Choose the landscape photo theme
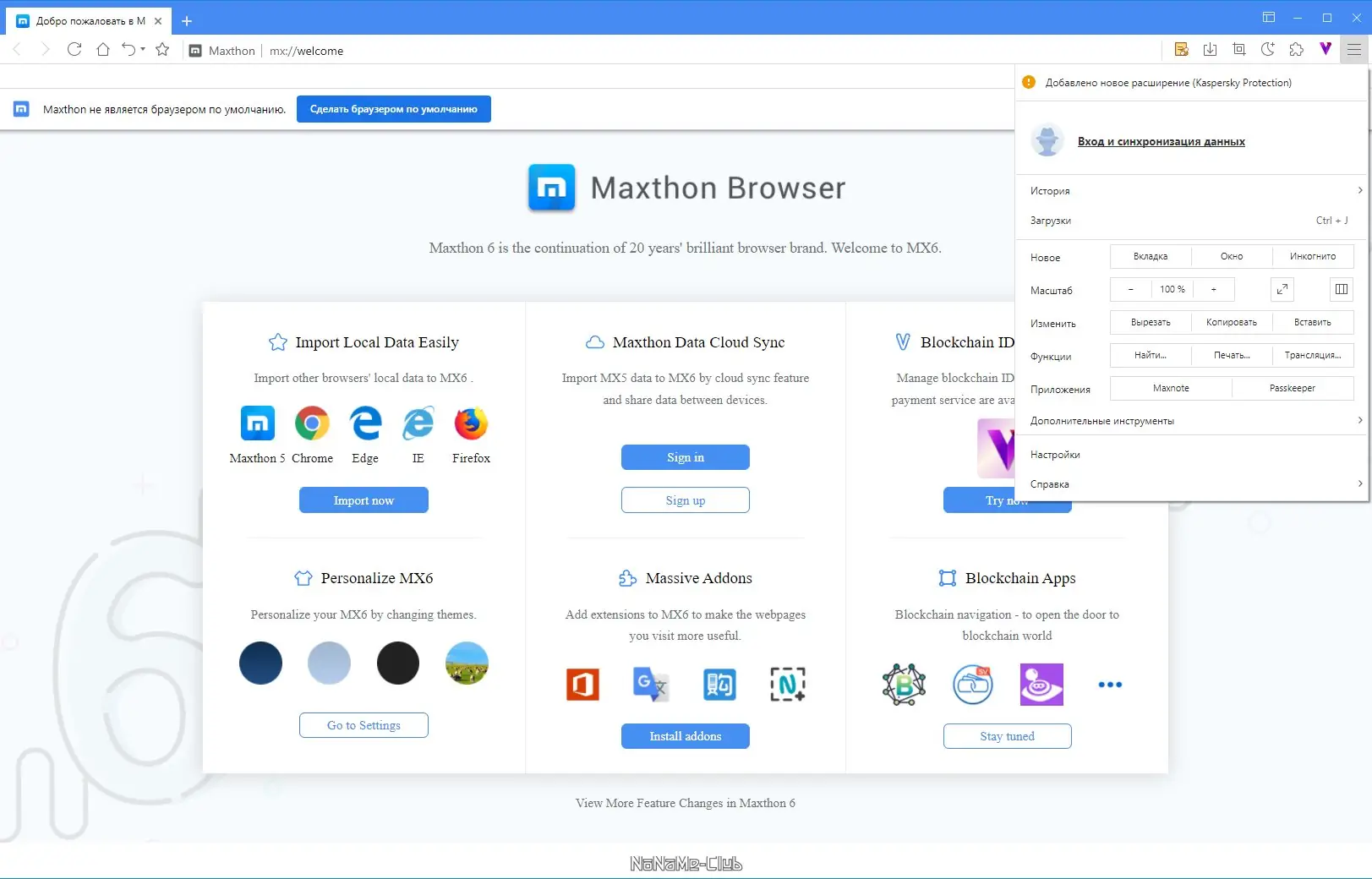This screenshot has height=879, width=1372. (467, 663)
